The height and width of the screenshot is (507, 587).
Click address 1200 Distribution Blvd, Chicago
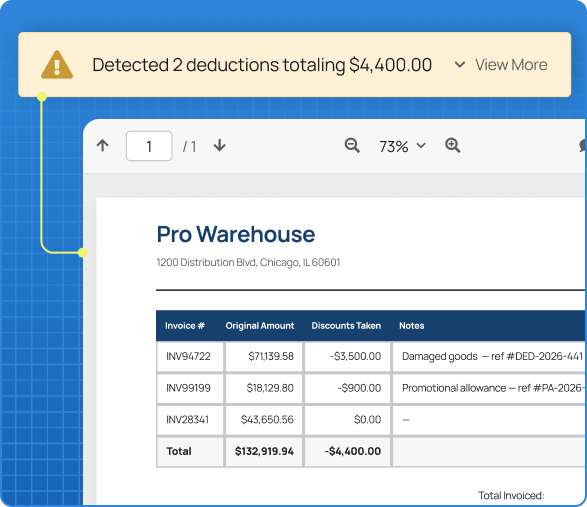(248, 262)
